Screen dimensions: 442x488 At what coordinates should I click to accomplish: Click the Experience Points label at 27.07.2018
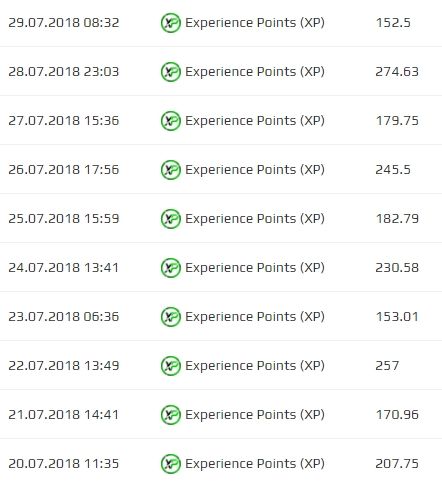255,121
